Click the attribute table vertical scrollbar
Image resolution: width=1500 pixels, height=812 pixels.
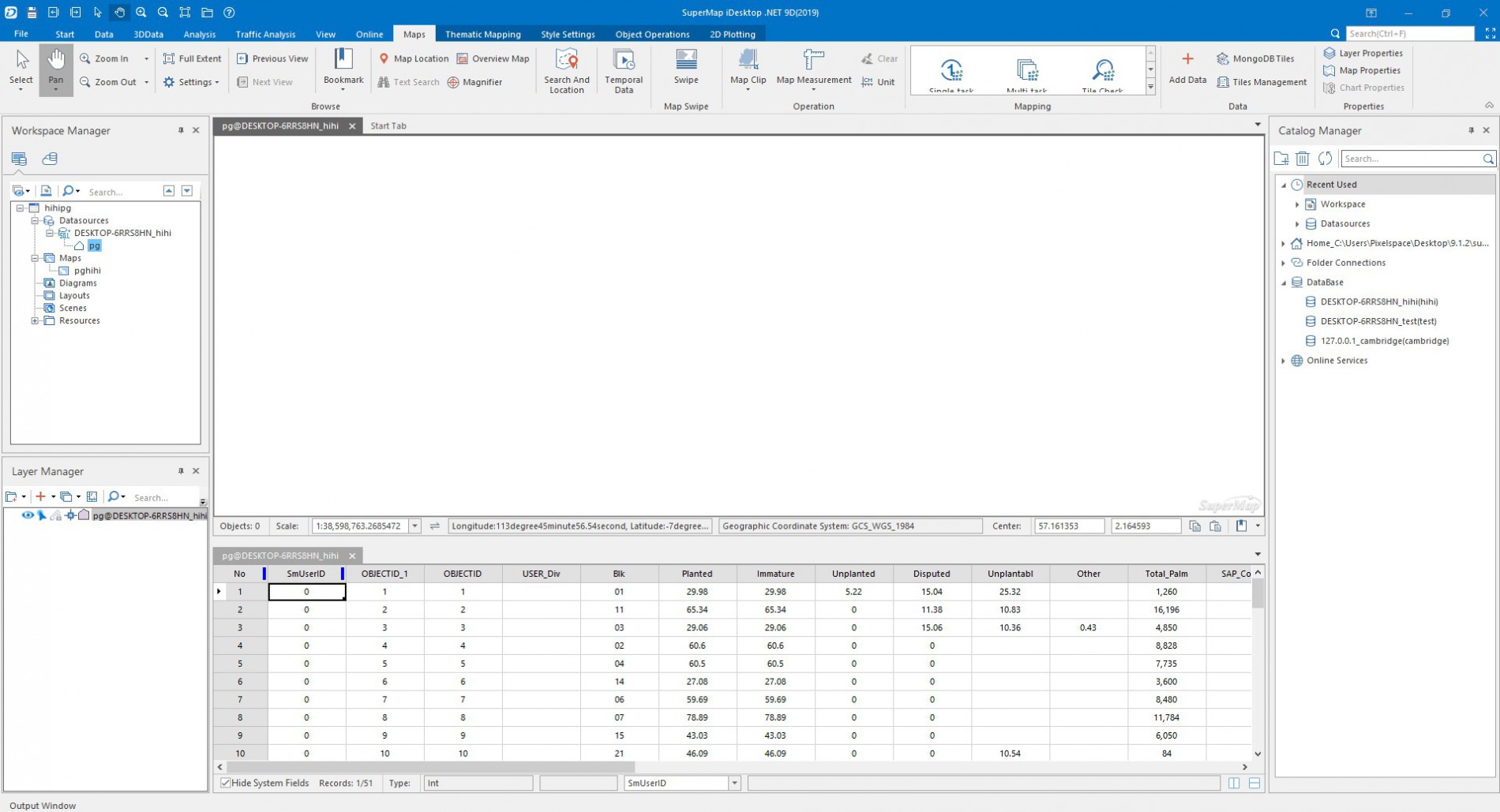[1258, 593]
